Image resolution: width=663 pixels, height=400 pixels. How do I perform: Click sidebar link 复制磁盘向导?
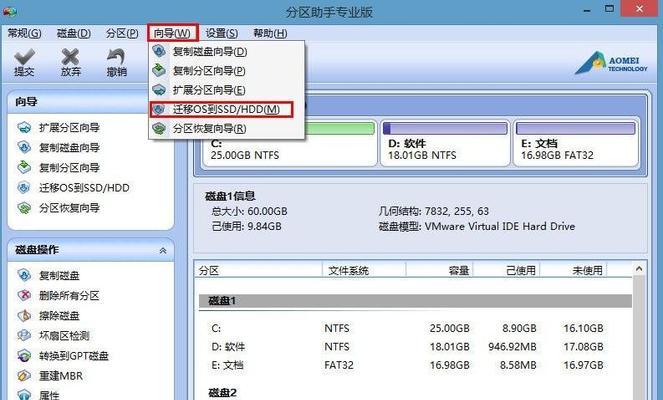tap(69, 147)
